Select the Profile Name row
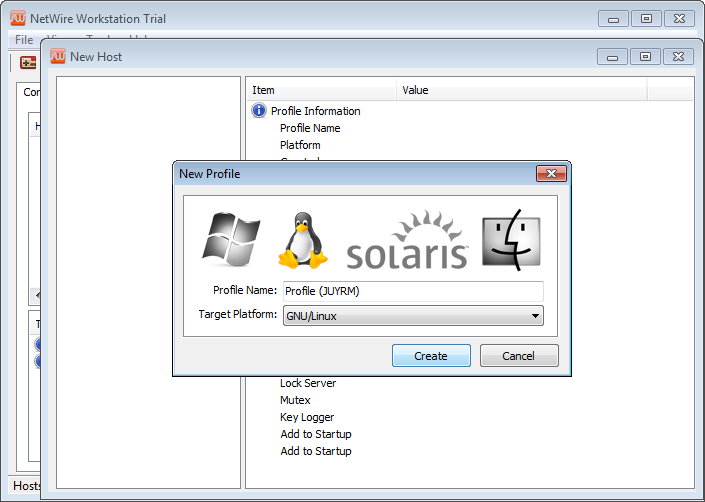The image size is (705, 502). pos(310,128)
